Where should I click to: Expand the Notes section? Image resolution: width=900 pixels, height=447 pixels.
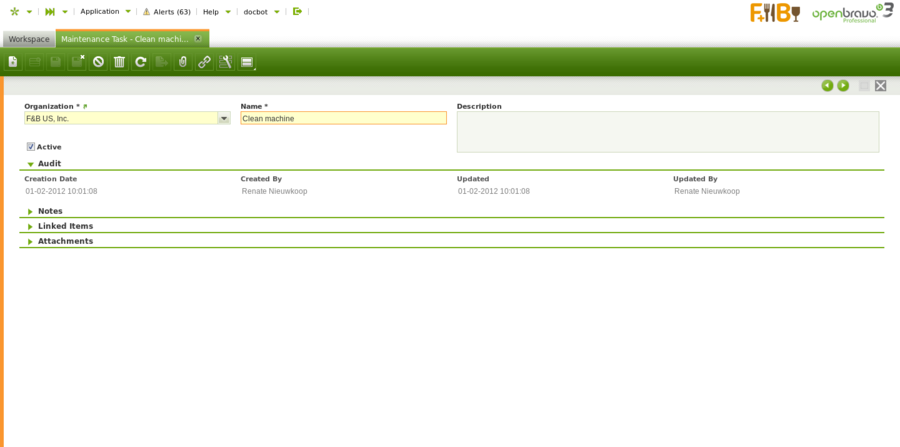50,211
